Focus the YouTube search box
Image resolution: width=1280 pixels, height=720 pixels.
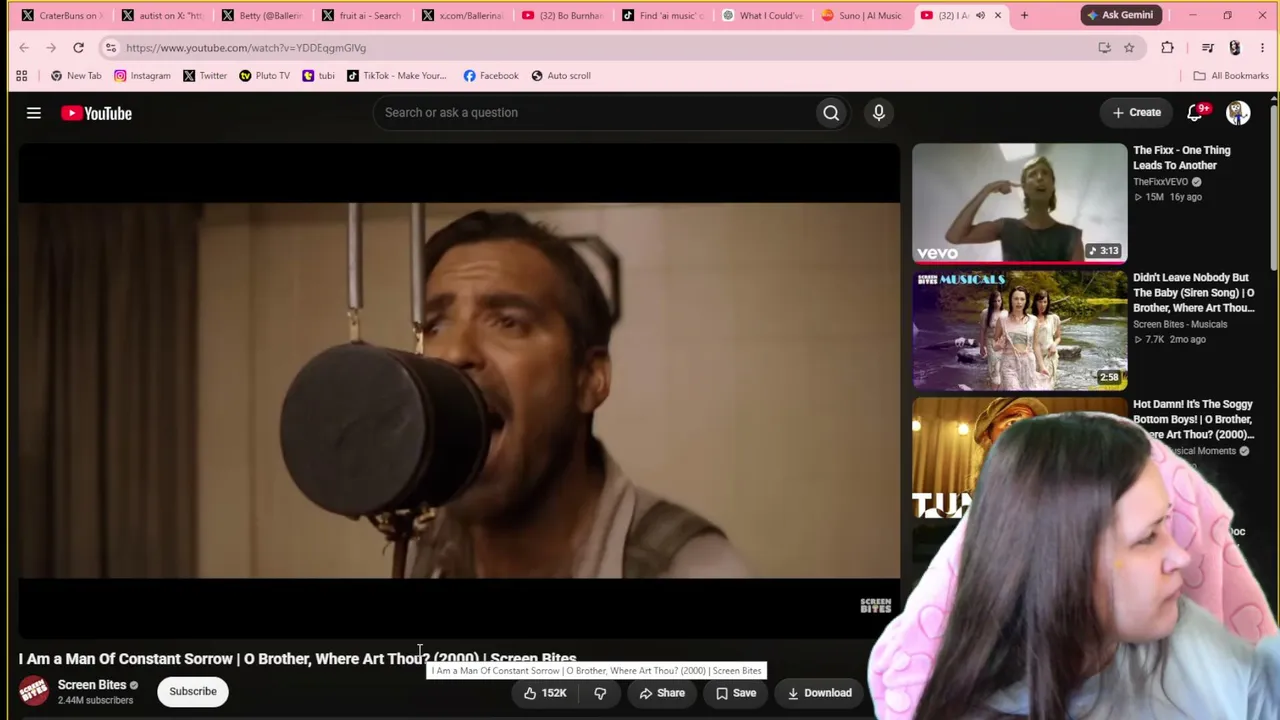point(595,113)
